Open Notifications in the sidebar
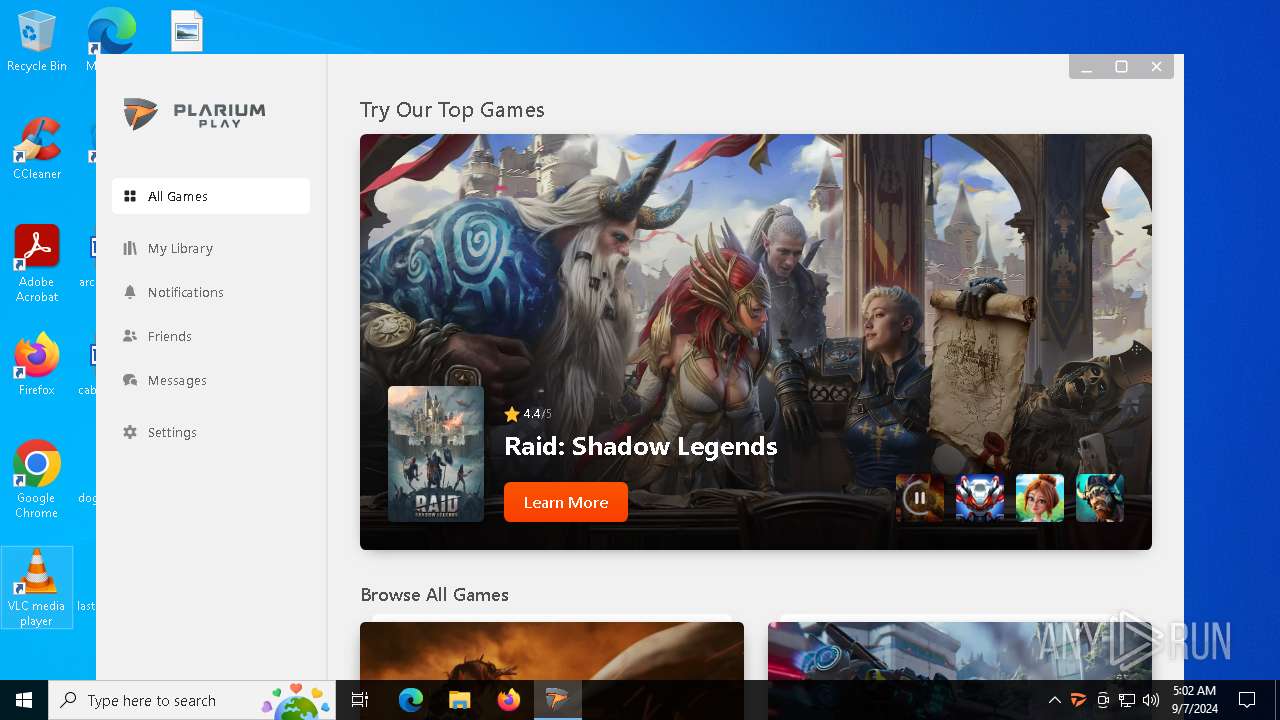Screen dimensions: 1280x720 point(211,292)
